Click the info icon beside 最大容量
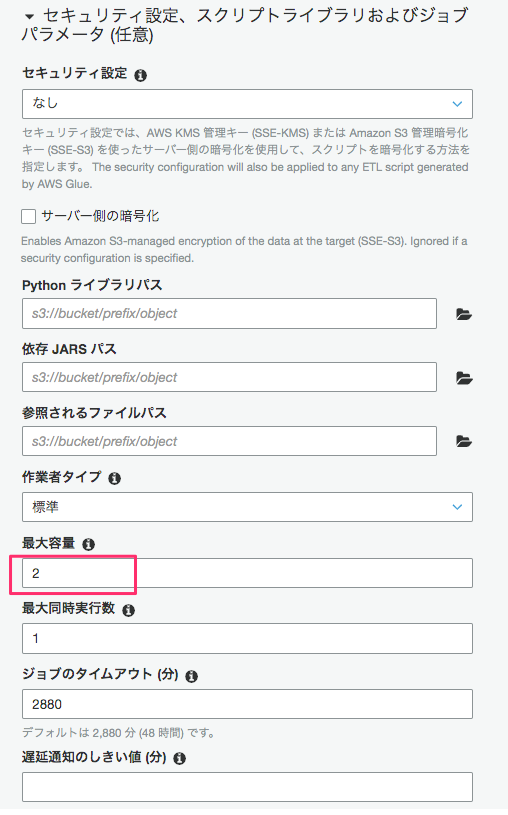The height and width of the screenshot is (815, 508). pos(88,544)
